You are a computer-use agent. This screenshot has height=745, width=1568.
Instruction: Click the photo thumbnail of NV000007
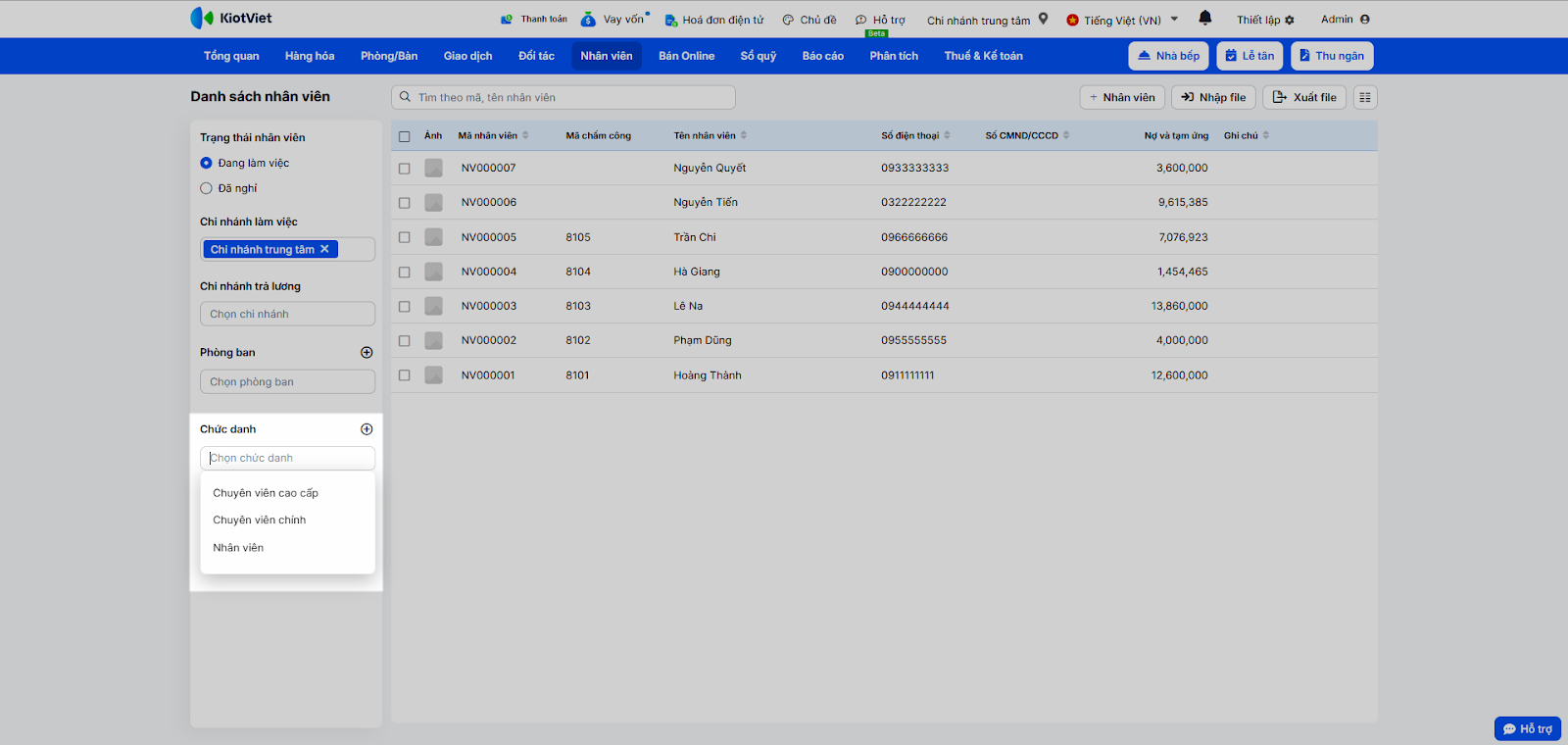tap(433, 168)
